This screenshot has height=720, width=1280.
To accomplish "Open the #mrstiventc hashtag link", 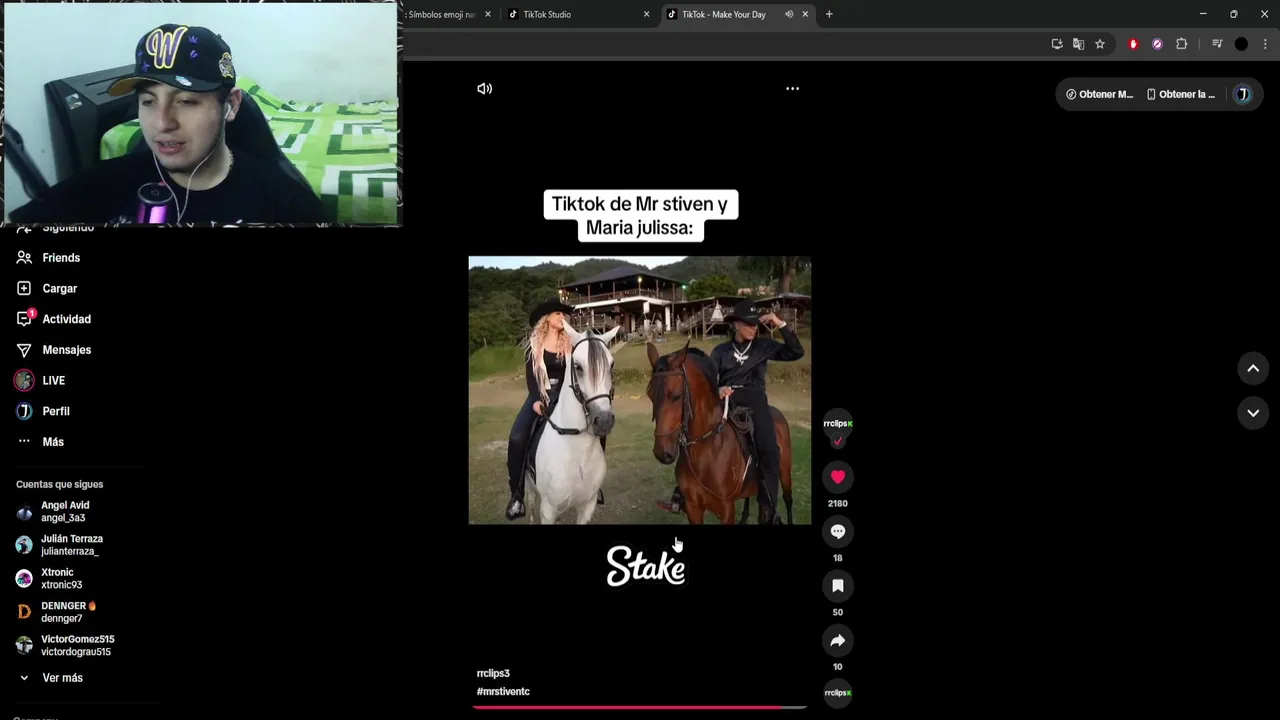I will 503,691.
